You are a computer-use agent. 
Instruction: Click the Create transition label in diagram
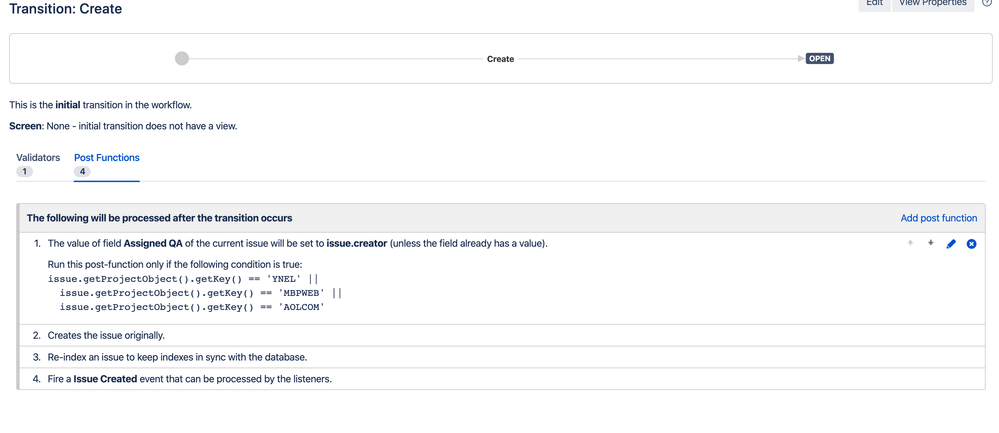500,59
